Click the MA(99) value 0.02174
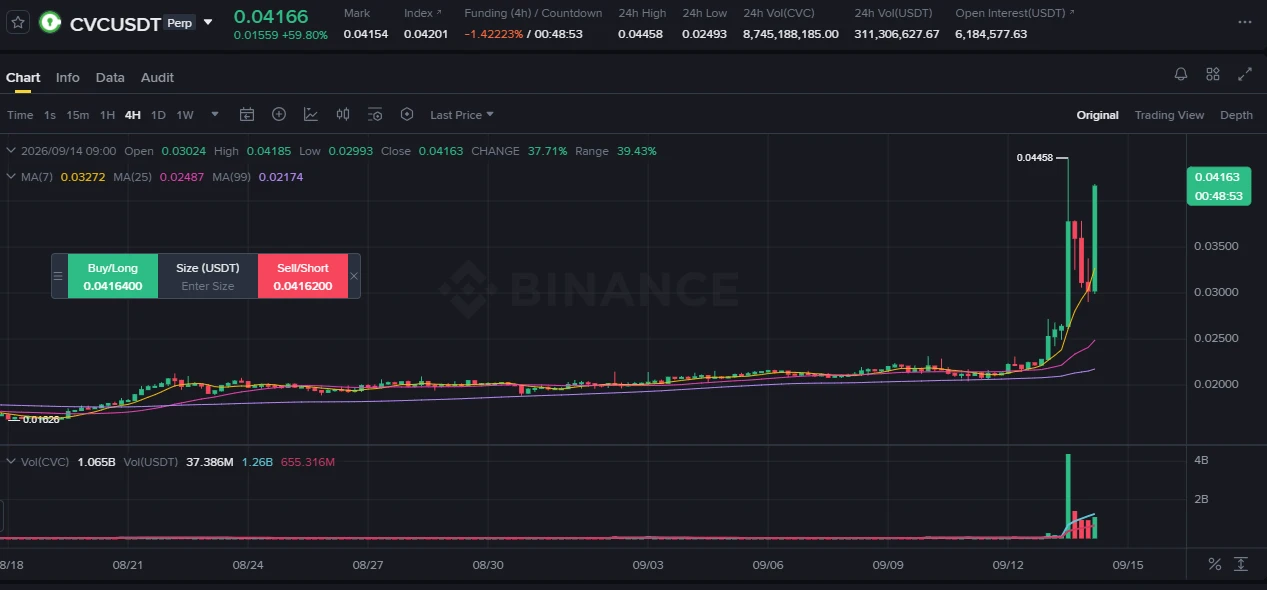 pos(281,177)
